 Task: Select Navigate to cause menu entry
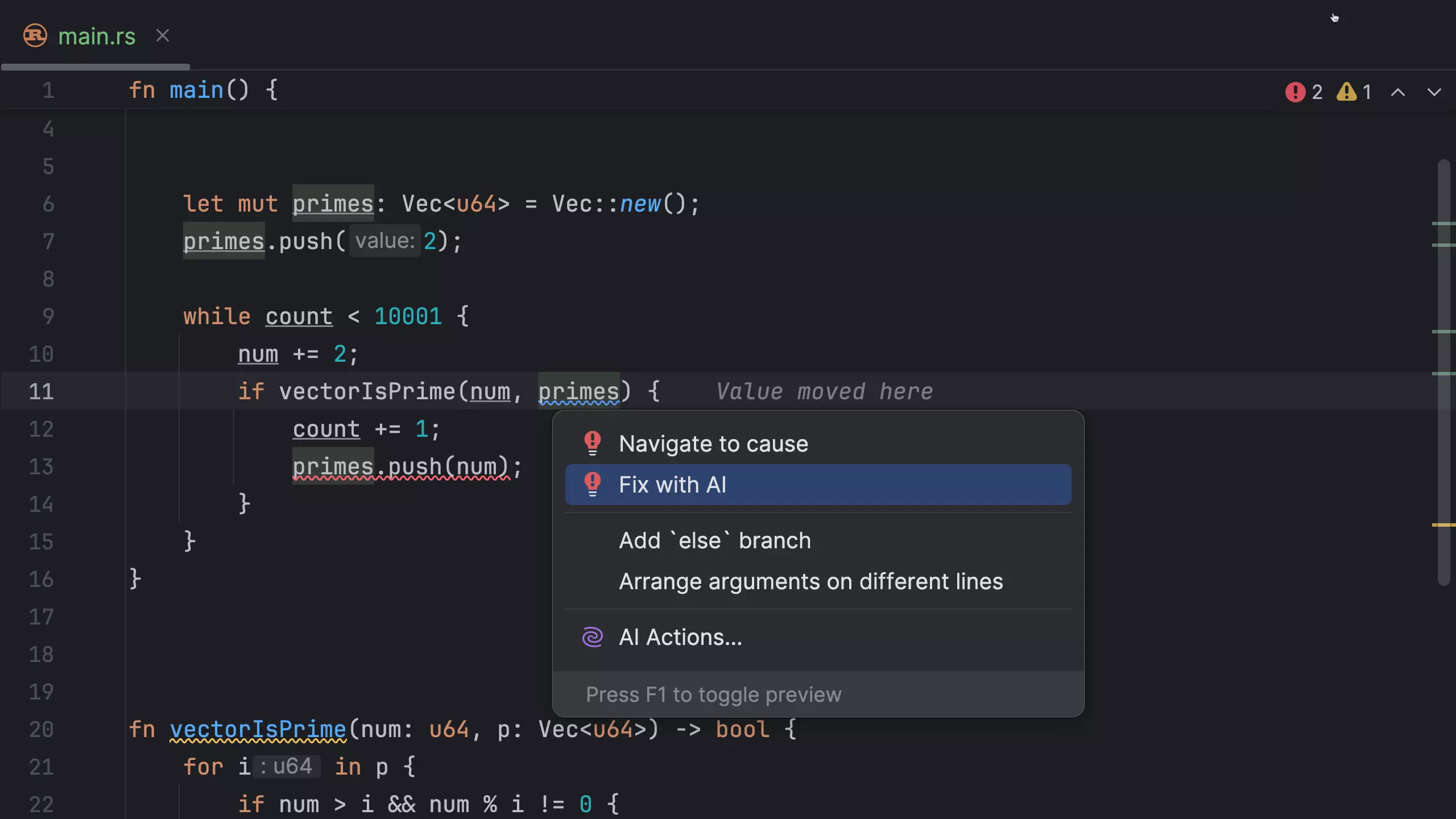[x=713, y=444]
